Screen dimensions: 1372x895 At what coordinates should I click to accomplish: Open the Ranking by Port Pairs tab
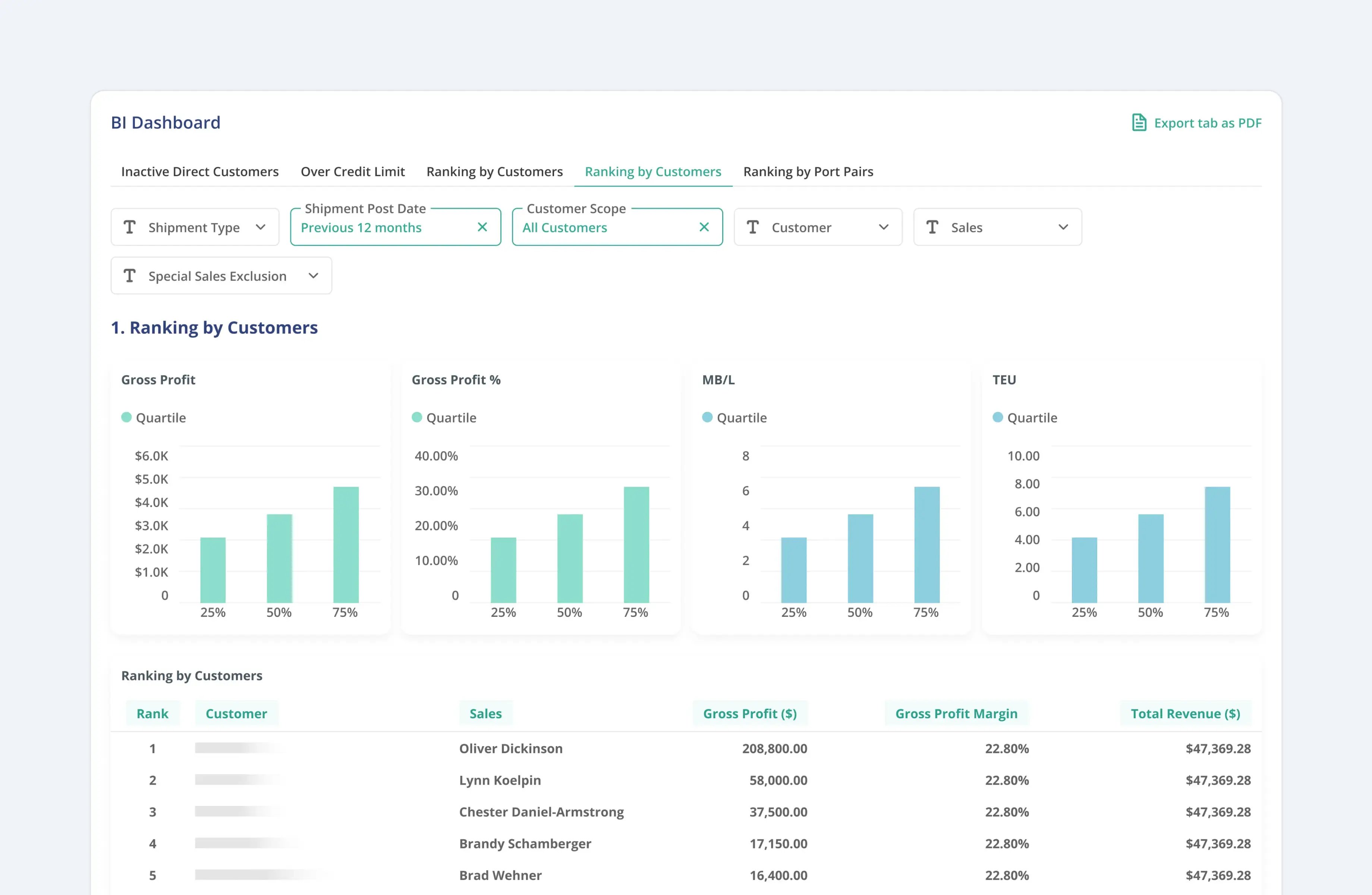pyautogui.click(x=808, y=171)
